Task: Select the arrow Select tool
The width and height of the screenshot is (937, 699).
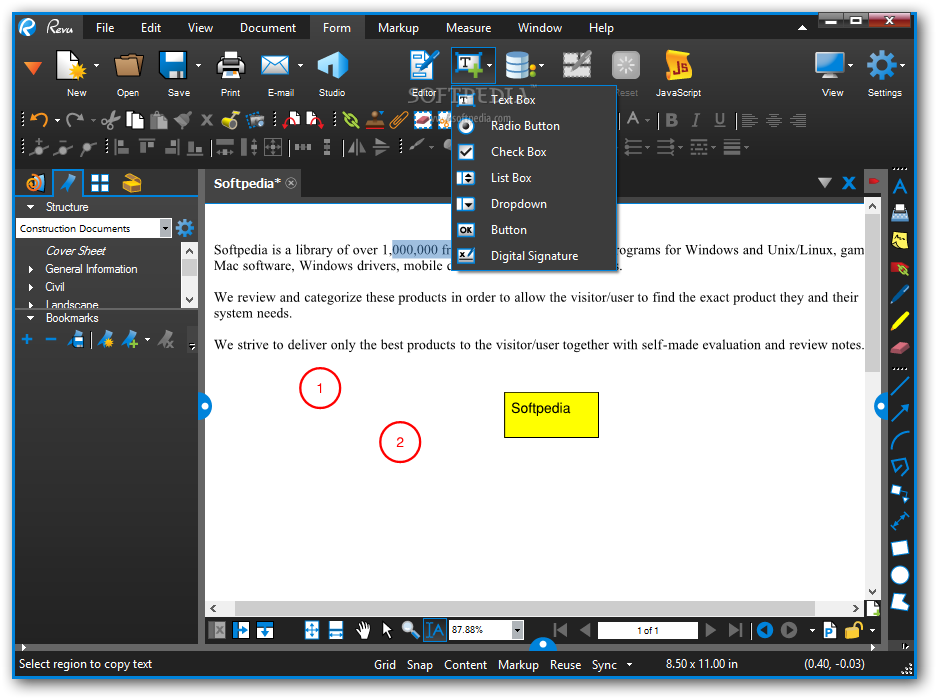Action: pyautogui.click(x=387, y=630)
